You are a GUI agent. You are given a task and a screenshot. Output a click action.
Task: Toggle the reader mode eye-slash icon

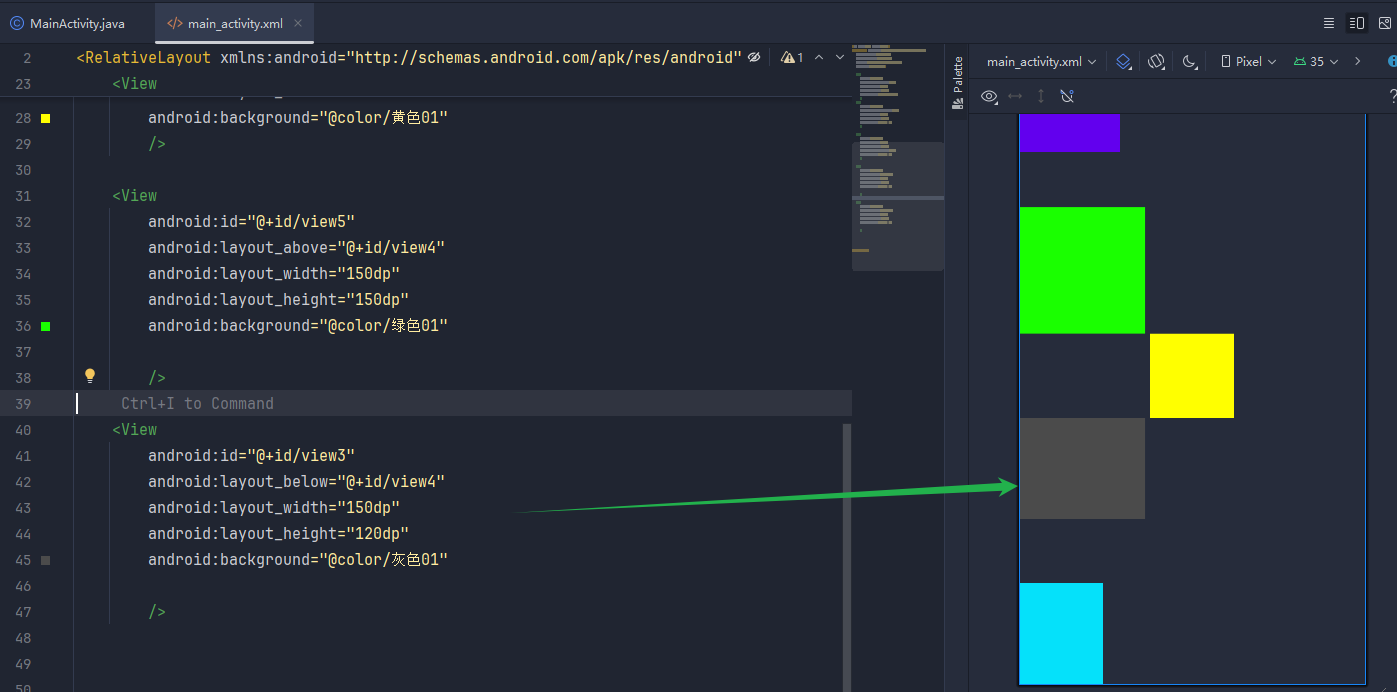click(754, 58)
